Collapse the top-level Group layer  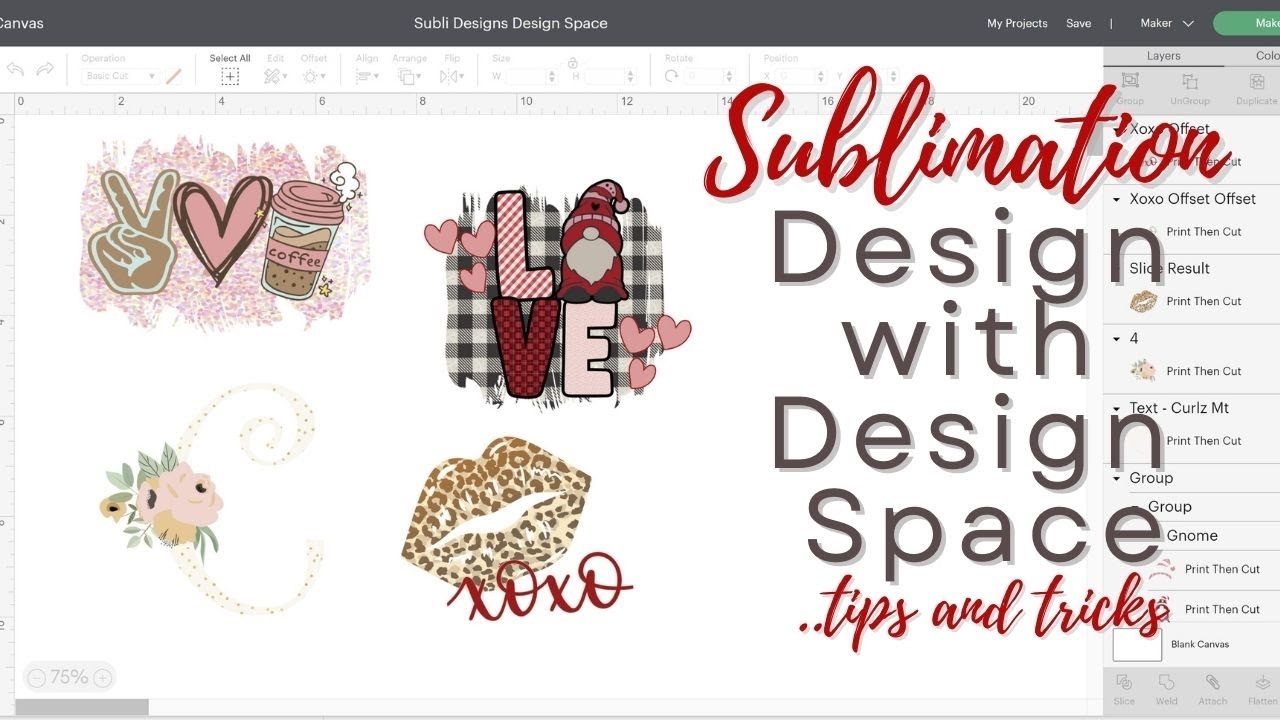pyautogui.click(x=1117, y=479)
